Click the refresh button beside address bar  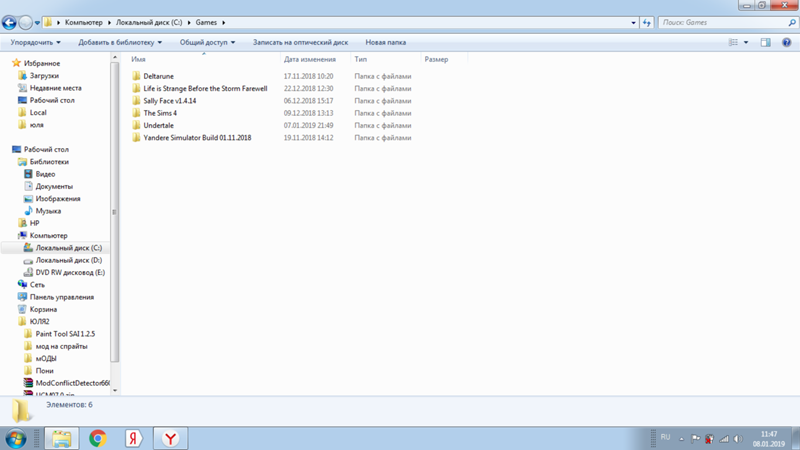[646, 22]
